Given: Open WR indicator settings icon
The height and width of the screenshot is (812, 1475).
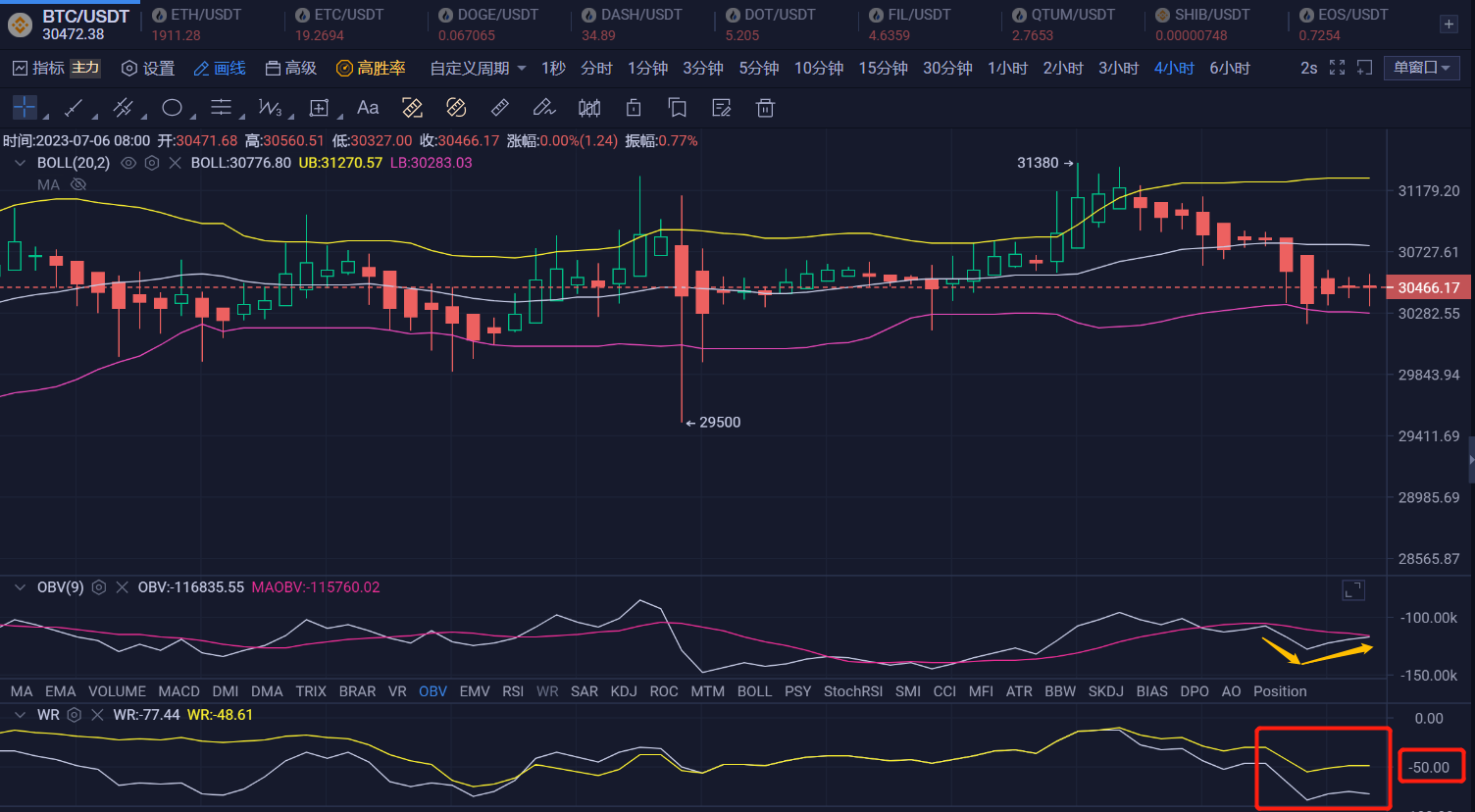Looking at the screenshot, I should 74,715.
